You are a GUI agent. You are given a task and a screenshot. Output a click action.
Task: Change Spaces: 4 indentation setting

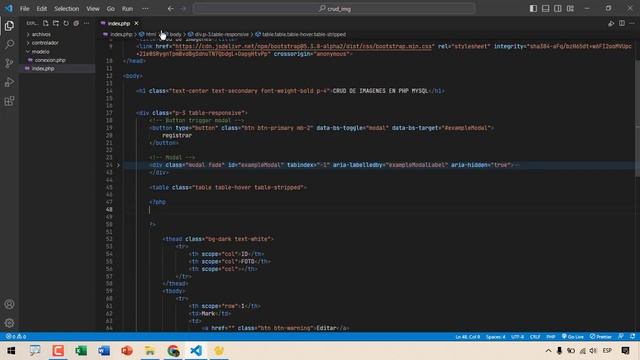(x=496, y=337)
